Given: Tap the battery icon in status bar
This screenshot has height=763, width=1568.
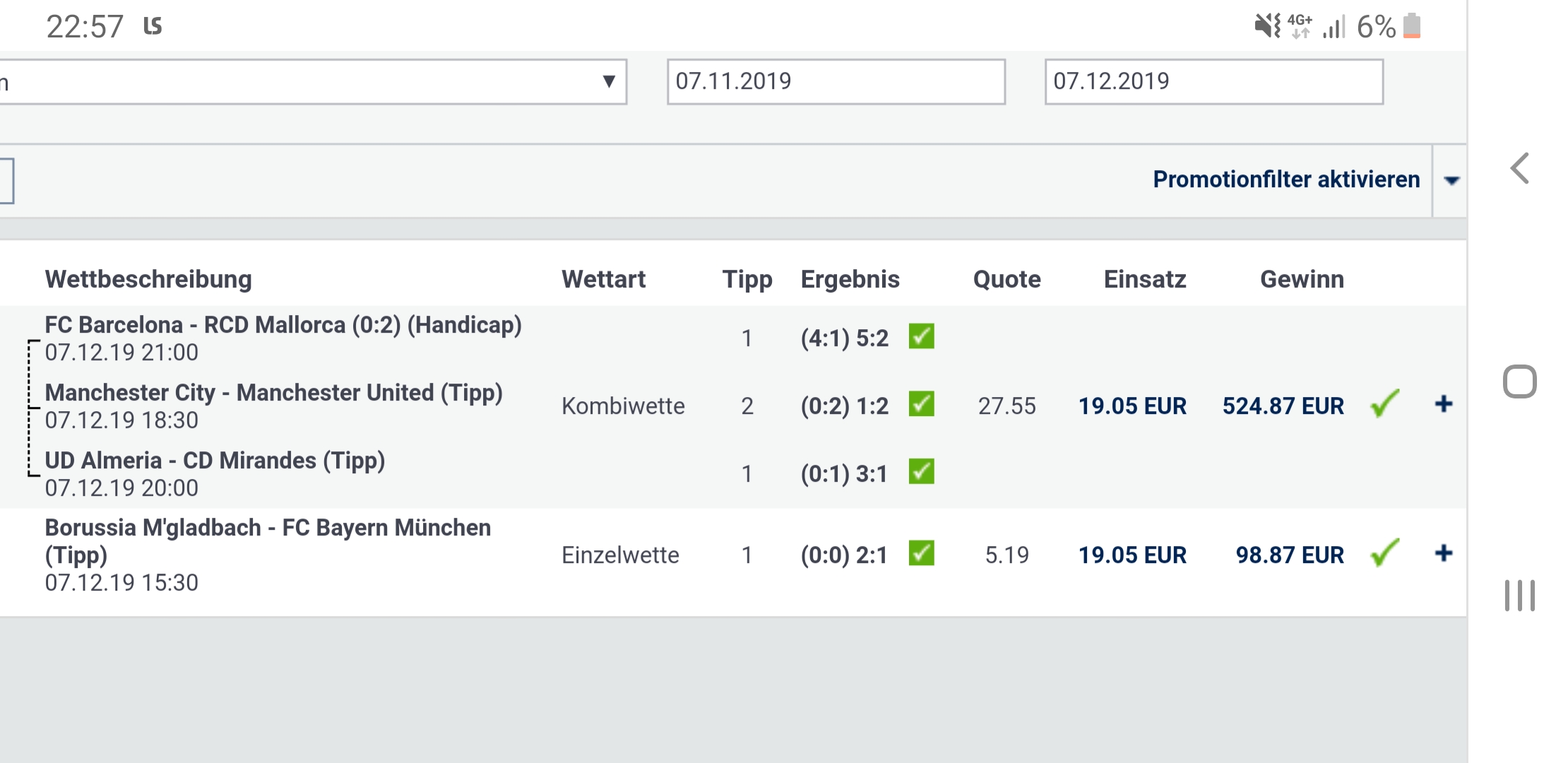Looking at the screenshot, I should point(1412,26).
